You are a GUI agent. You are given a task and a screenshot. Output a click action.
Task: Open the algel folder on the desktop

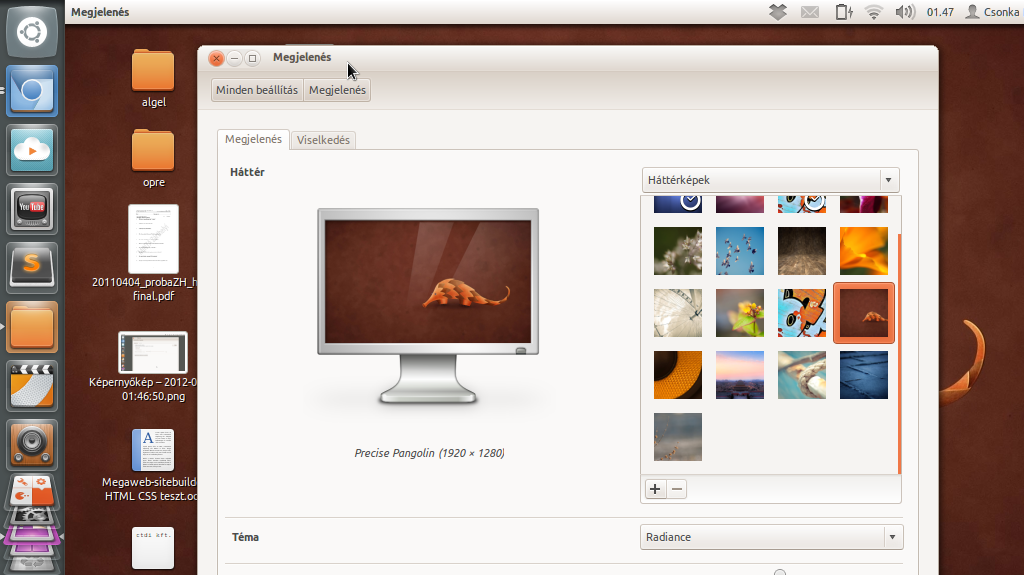153,77
